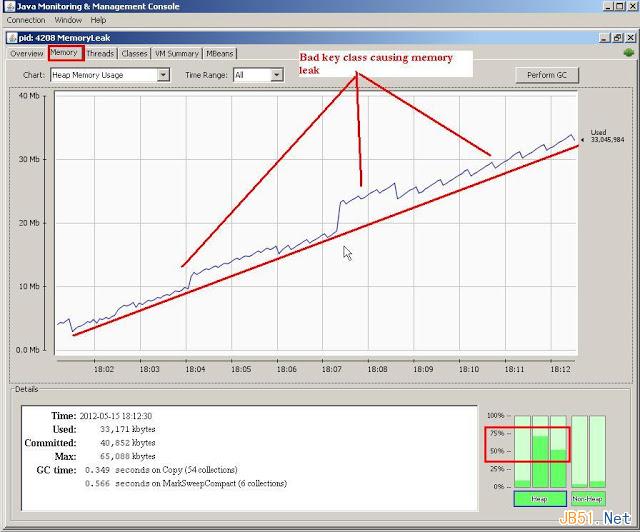Click the Committed 40,852 kbytes value

[128, 443]
